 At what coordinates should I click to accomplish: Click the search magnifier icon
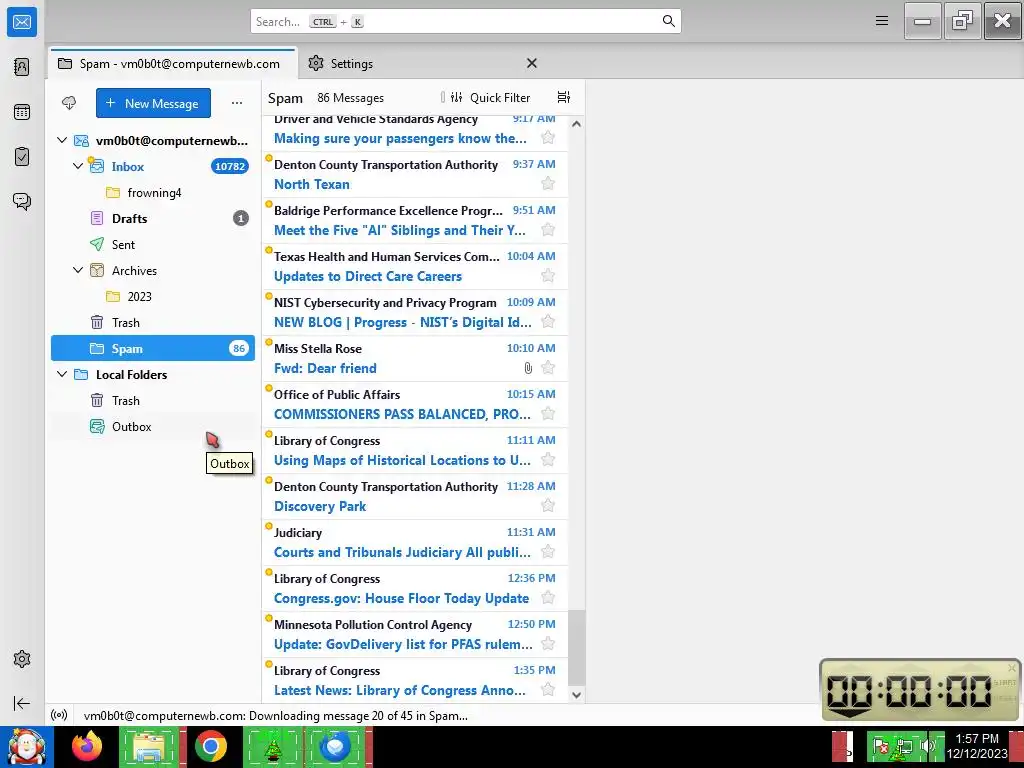tap(669, 21)
